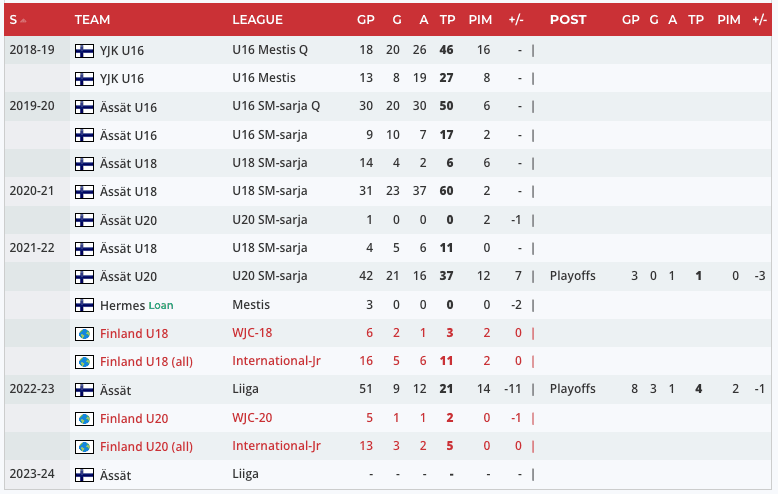Open the Liiga league link for 2022-23

[x=247, y=390]
